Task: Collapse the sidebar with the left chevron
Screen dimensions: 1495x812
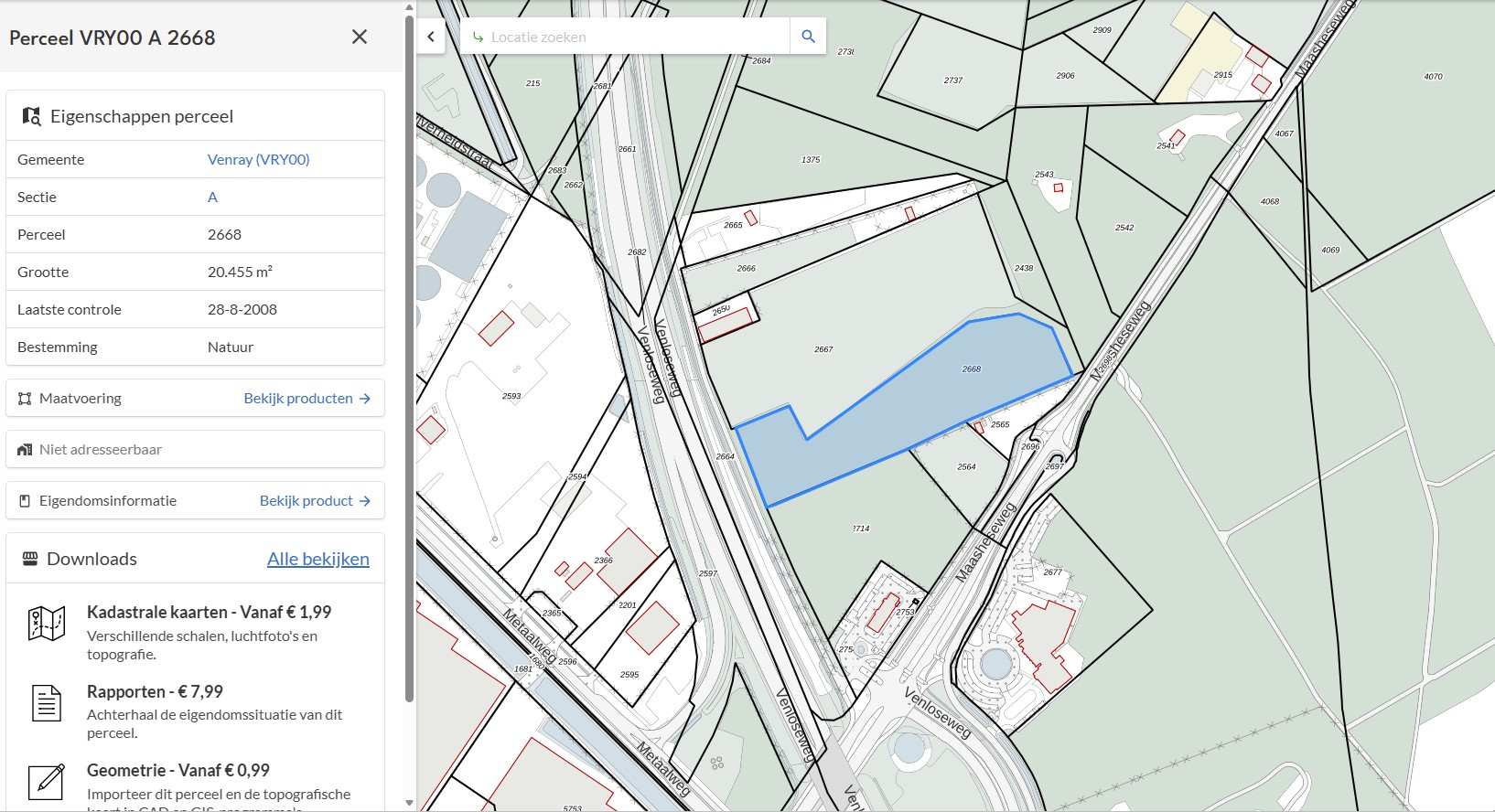Action: pyautogui.click(x=431, y=37)
